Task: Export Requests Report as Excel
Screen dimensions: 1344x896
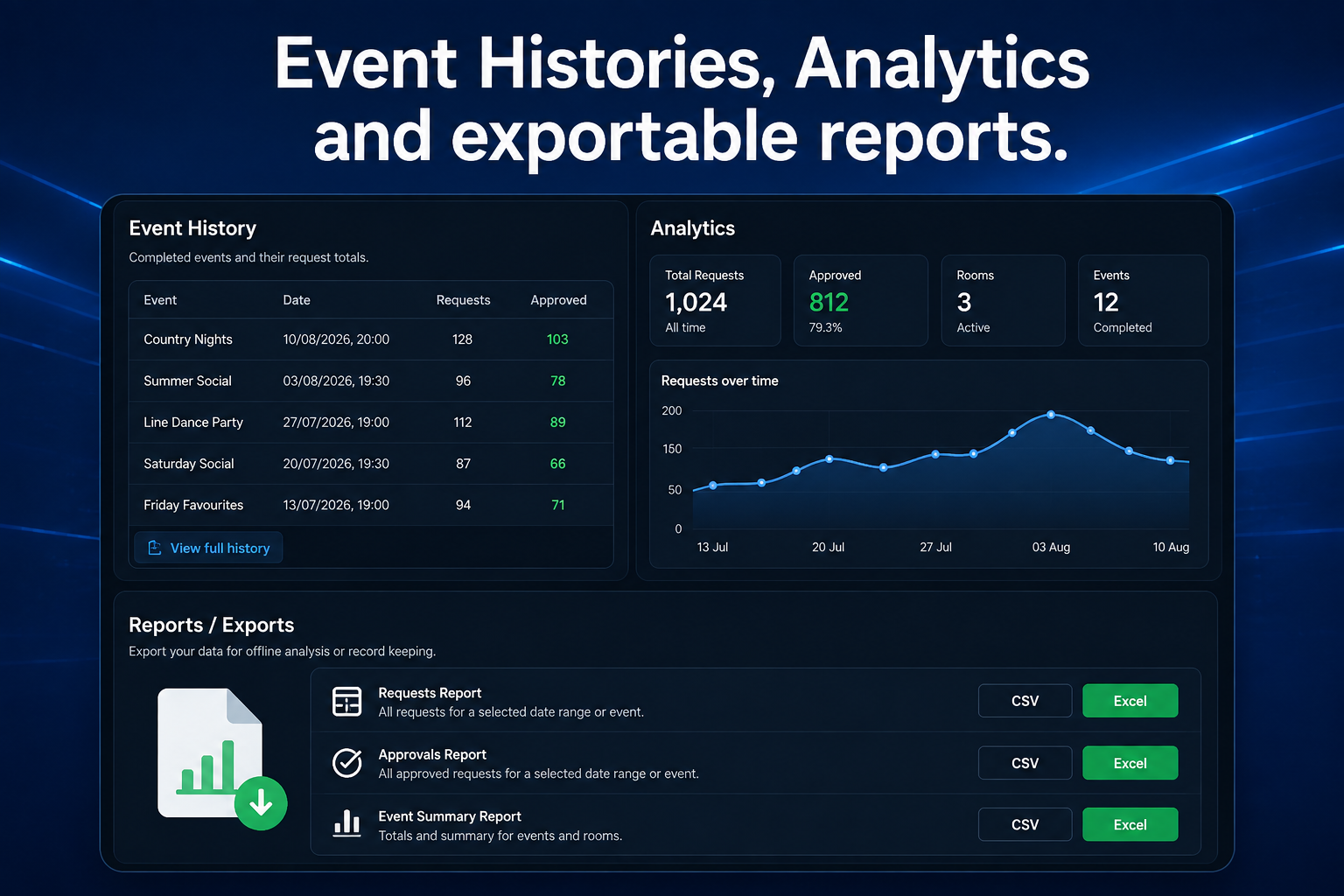Action: point(1130,701)
